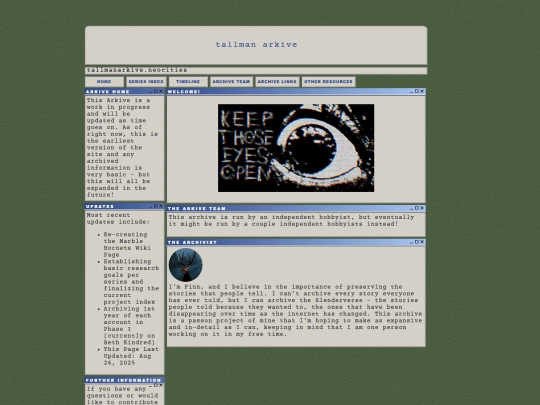The width and height of the screenshot is (540, 405).
Task: Go to the Series Index page
Action: [x=146, y=82]
